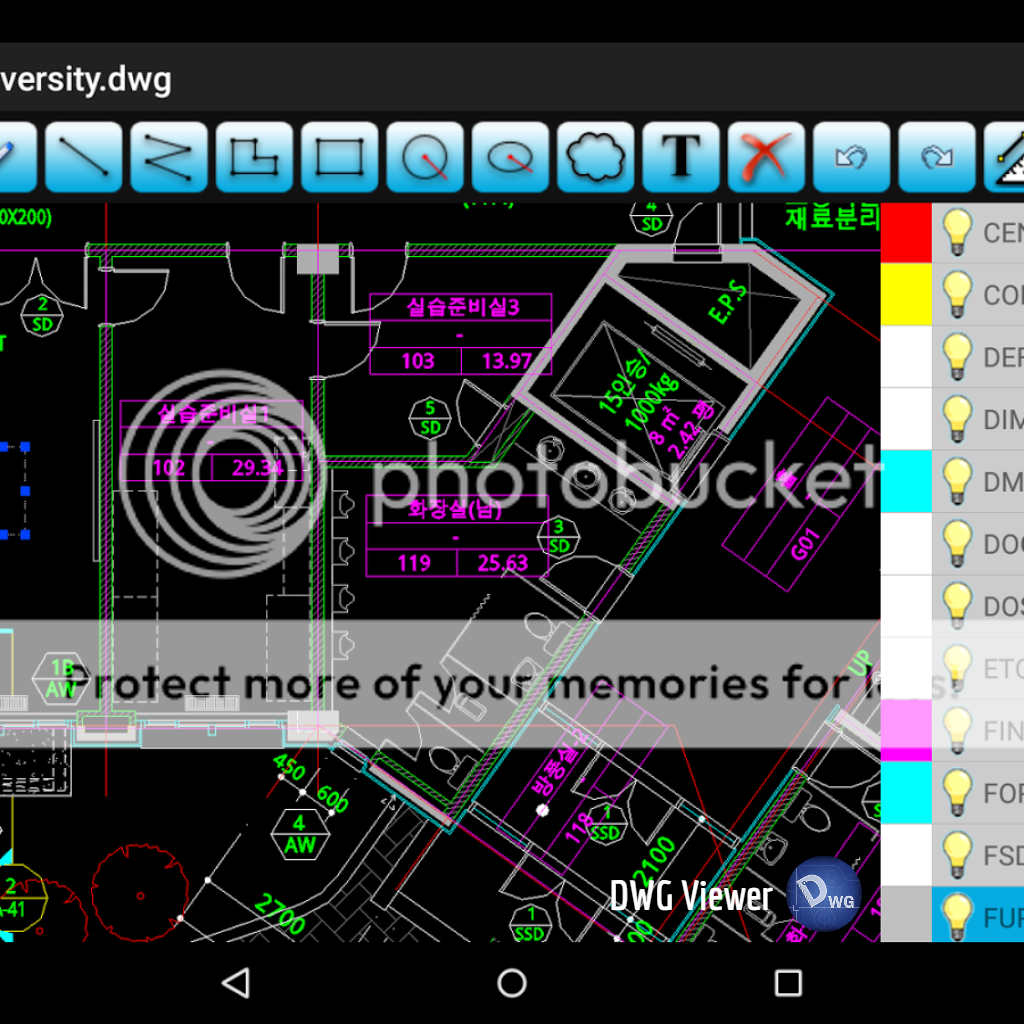Select the Line drawing tool

[x=84, y=157]
